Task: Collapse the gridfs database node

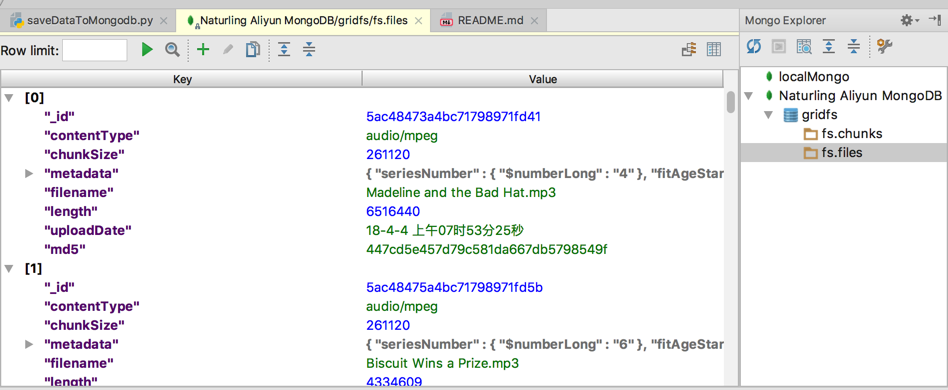Action: coord(768,115)
